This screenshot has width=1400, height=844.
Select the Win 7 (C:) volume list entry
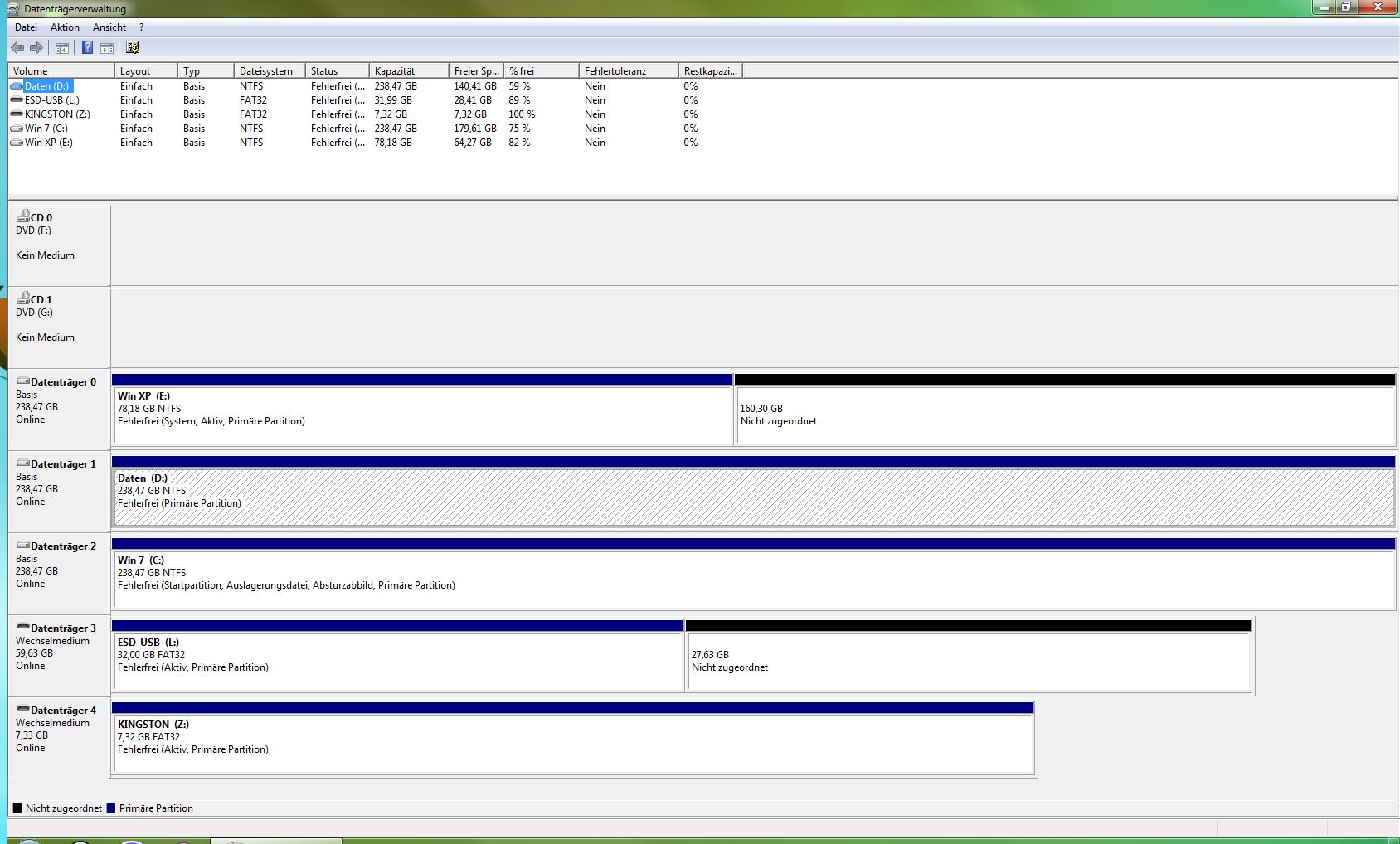tap(46, 129)
